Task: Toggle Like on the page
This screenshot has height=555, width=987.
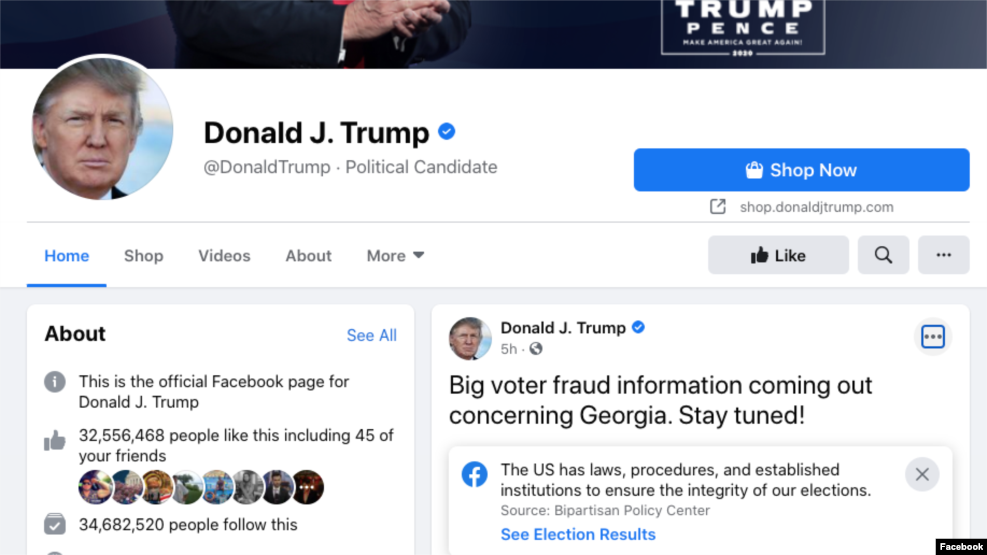Action: 778,255
